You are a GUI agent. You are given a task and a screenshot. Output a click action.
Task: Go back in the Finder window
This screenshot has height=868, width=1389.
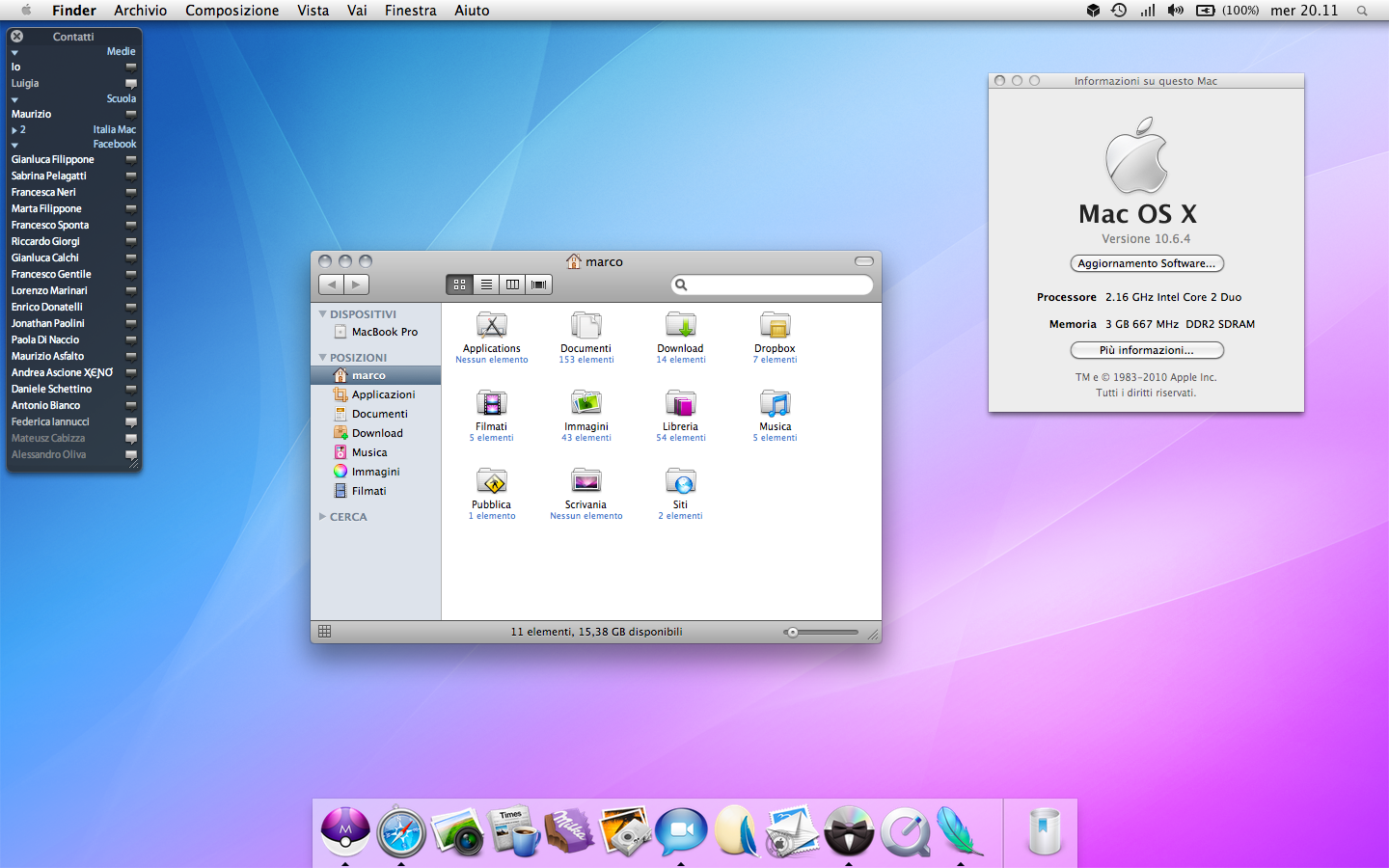[x=332, y=285]
